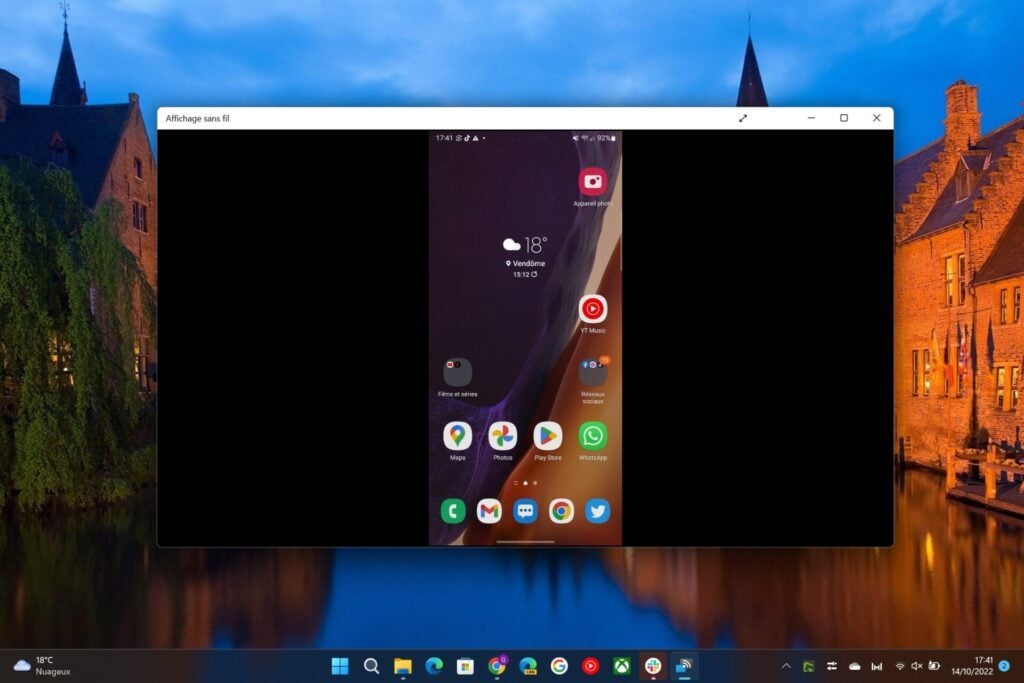1024x683 pixels.
Task: Tap the weather widget showing 18°
Action: tap(525, 246)
